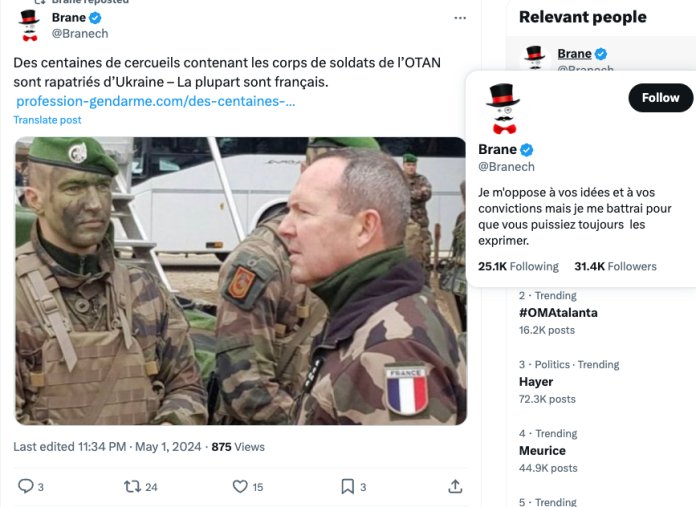This screenshot has height=507, width=696.
Task: Open the #OMAtalanta trending topic
Action: pyautogui.click(x=558, y=313)
